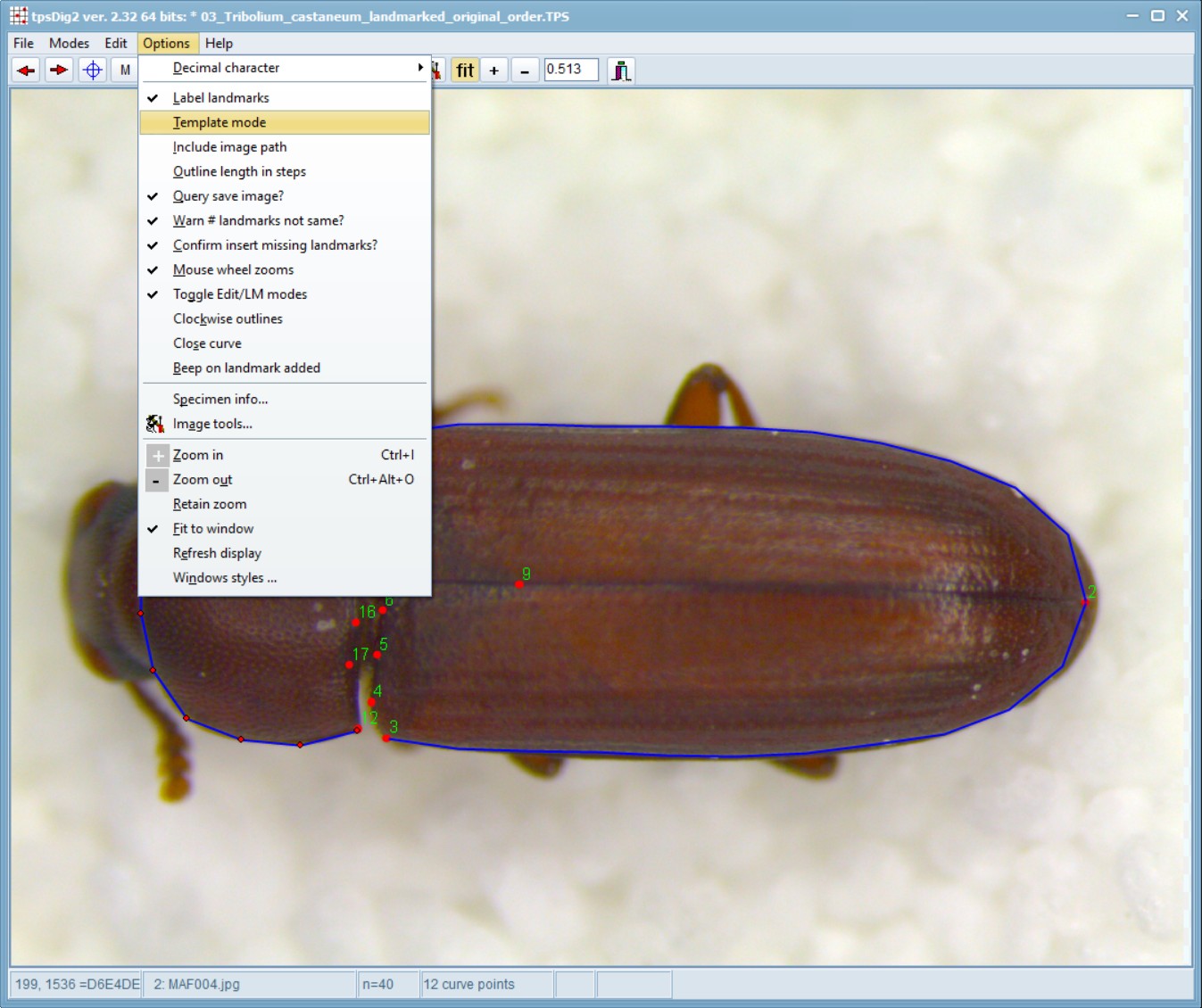Open the Modes menu
Image resolution: width=1202 pixels, height=1008 pixels.
[69, 43]
